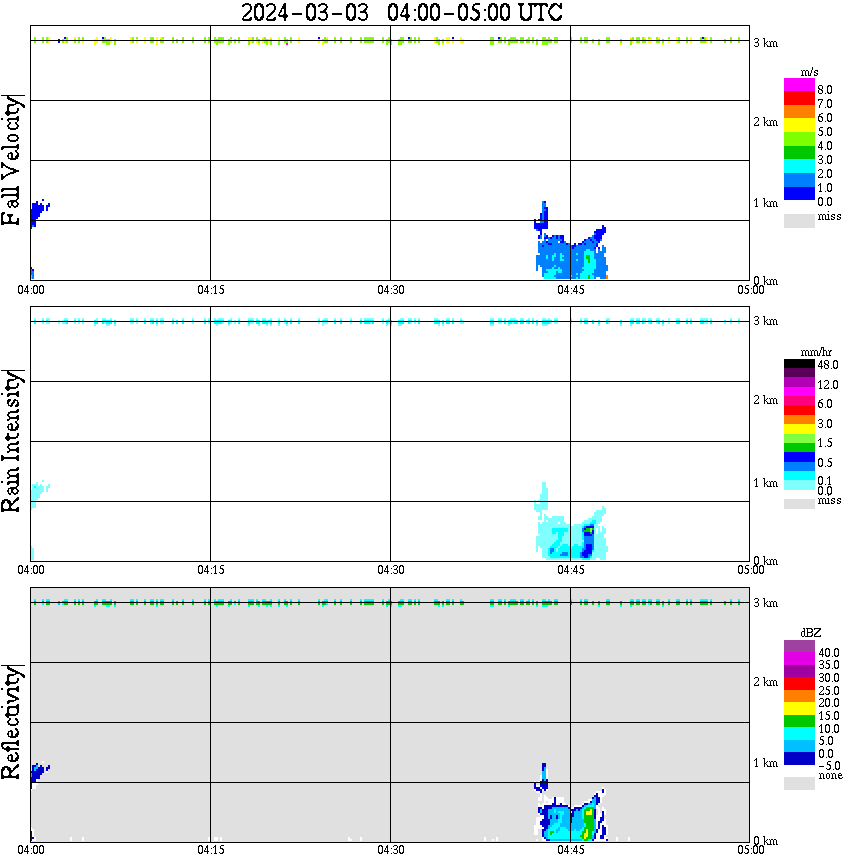Select the 'Fall Velocity' axis label
Image resolution: width=850 pixels, height=868 pixels.
(x=12, y=160)
